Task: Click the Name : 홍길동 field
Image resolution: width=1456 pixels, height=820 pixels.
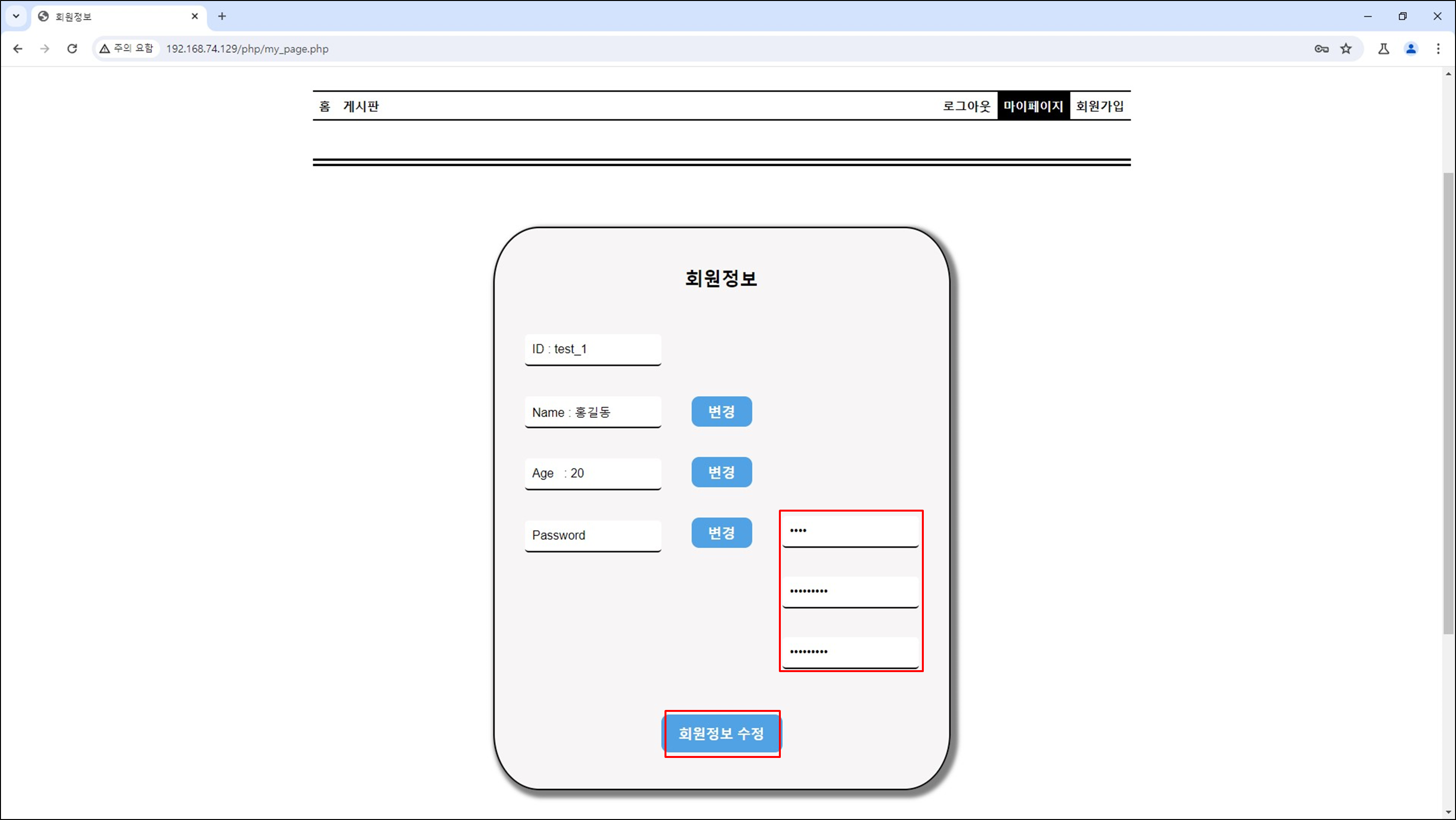Action: click(x=593, y=412)
